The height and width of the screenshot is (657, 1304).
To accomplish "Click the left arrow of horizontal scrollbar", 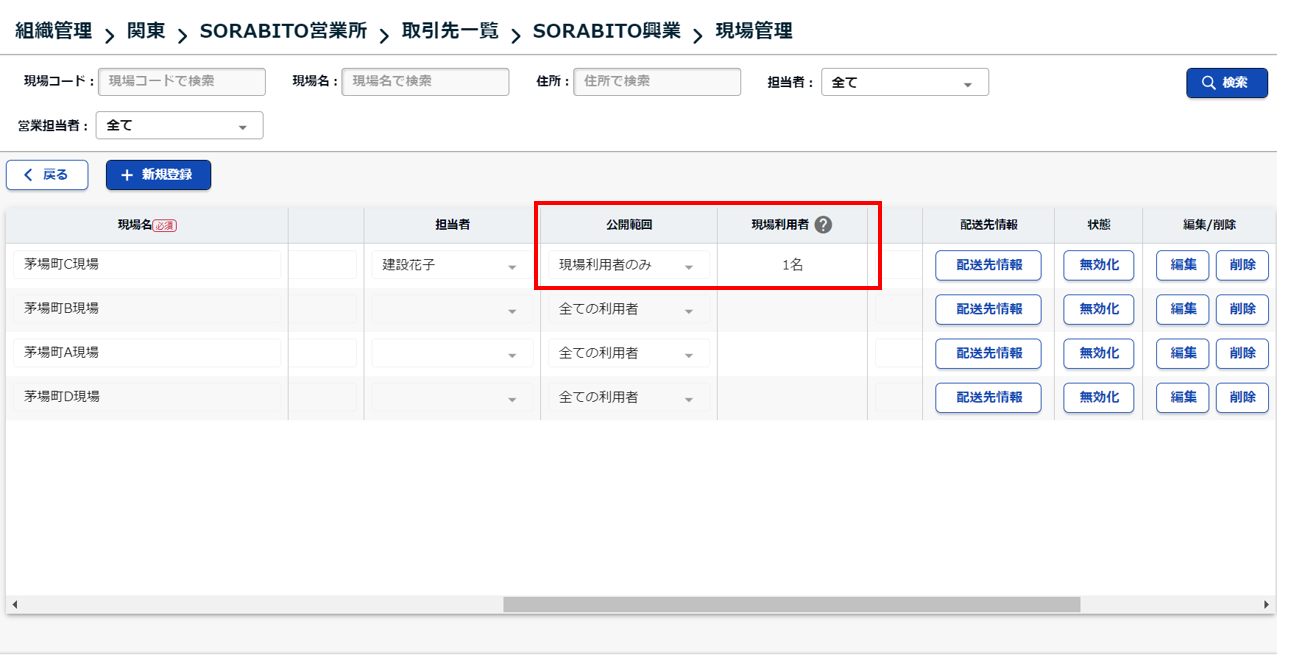I will coord(15,605).
